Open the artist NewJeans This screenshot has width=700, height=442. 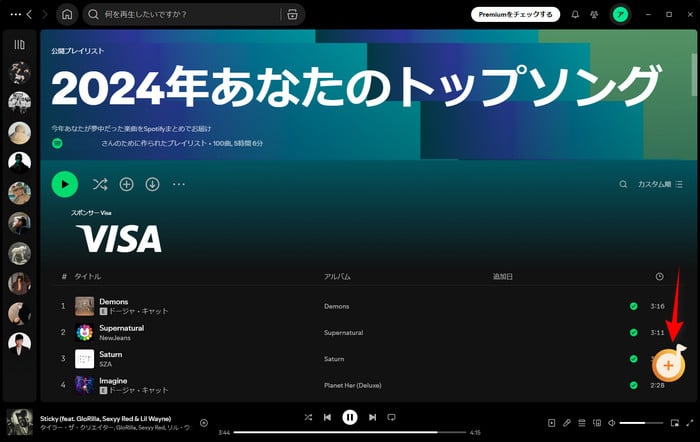[115, 338]
